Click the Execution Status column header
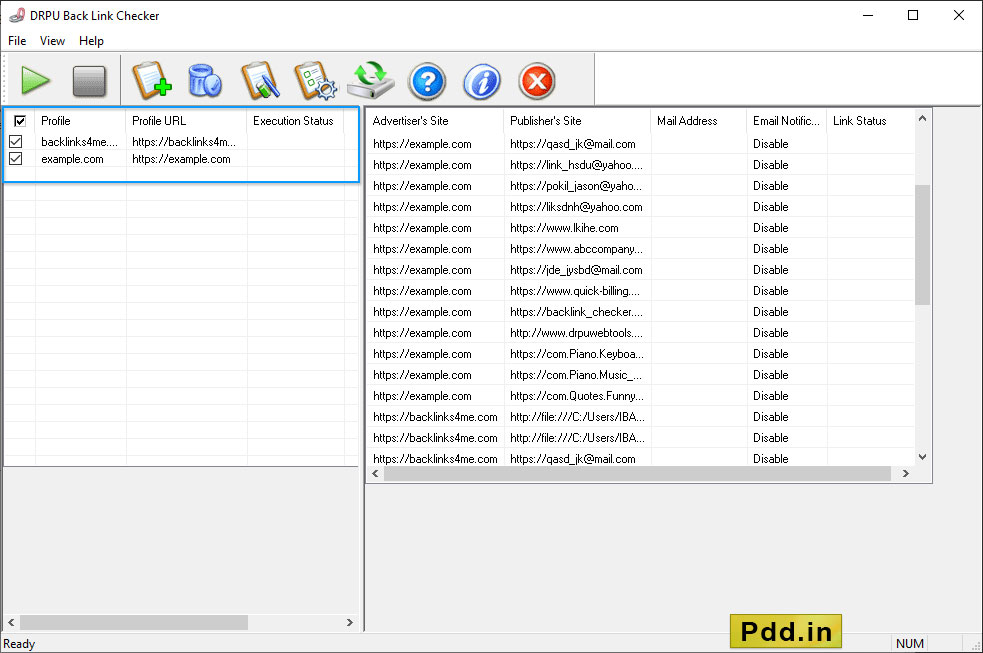The image size is (983, 653). click(x=295, y=121)
